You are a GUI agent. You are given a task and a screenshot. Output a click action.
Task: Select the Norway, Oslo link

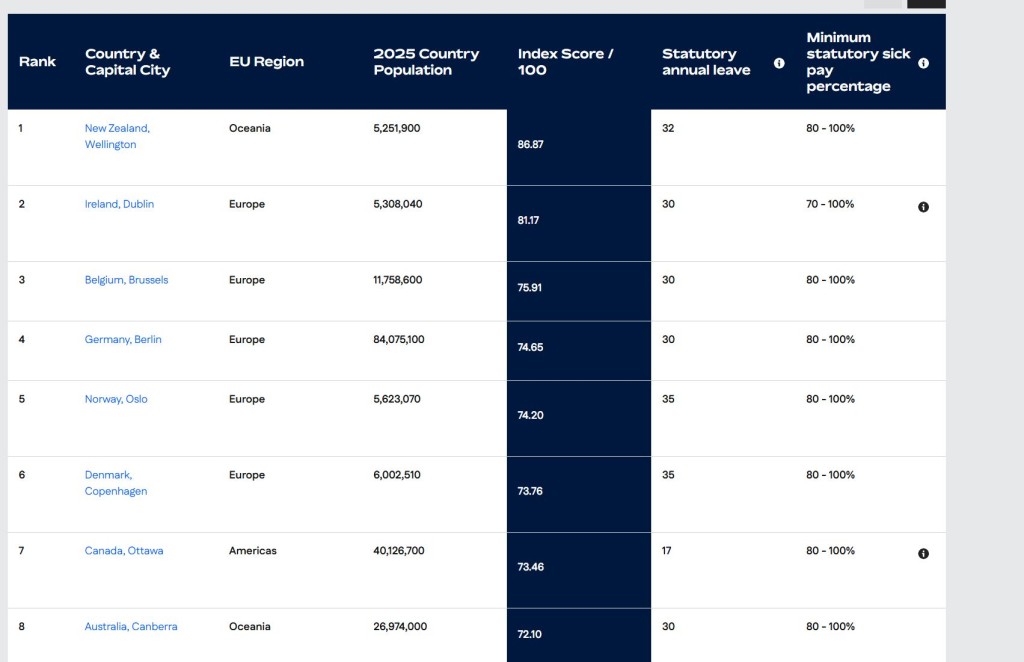tap(116, 399)
